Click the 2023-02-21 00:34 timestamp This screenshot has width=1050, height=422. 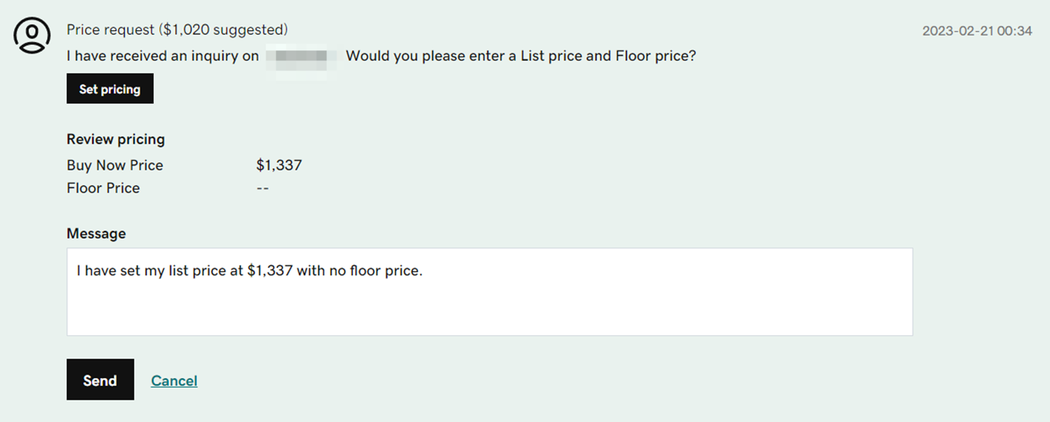[977, 31]
